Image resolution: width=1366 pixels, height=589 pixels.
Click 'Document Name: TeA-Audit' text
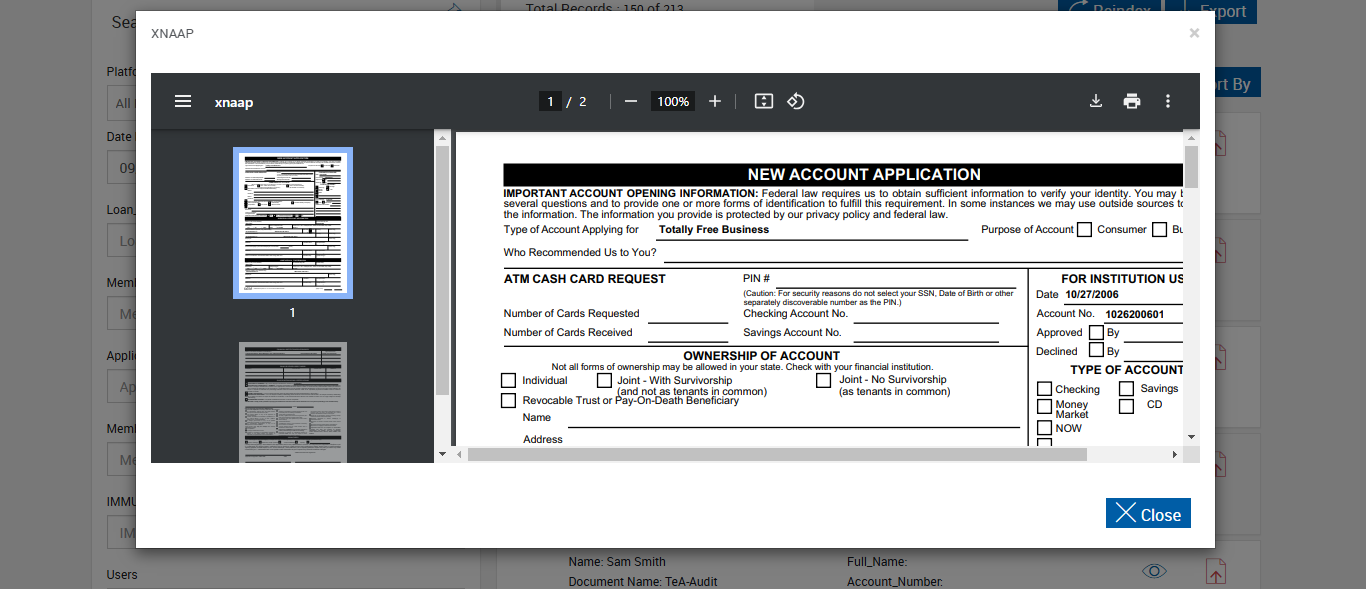[x=643, y=582]
